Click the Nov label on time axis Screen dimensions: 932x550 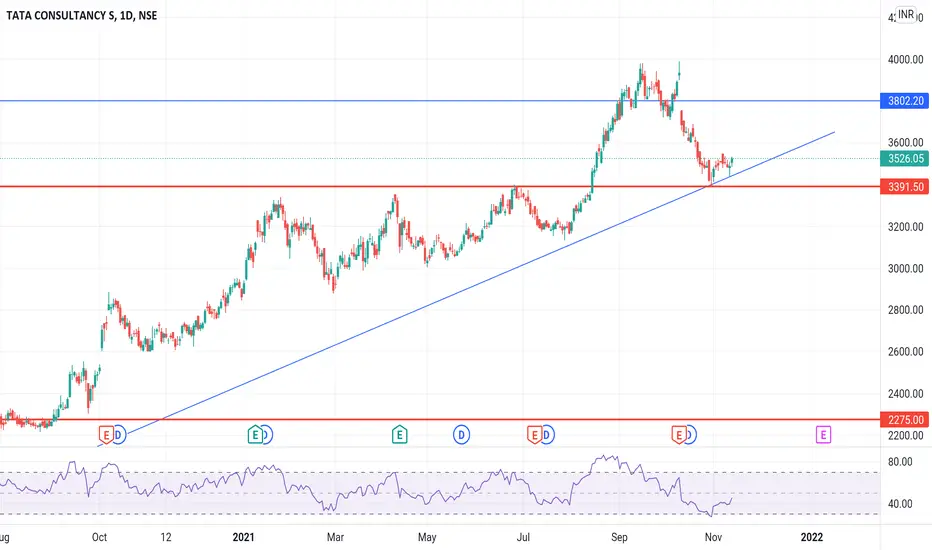point(713,537)
